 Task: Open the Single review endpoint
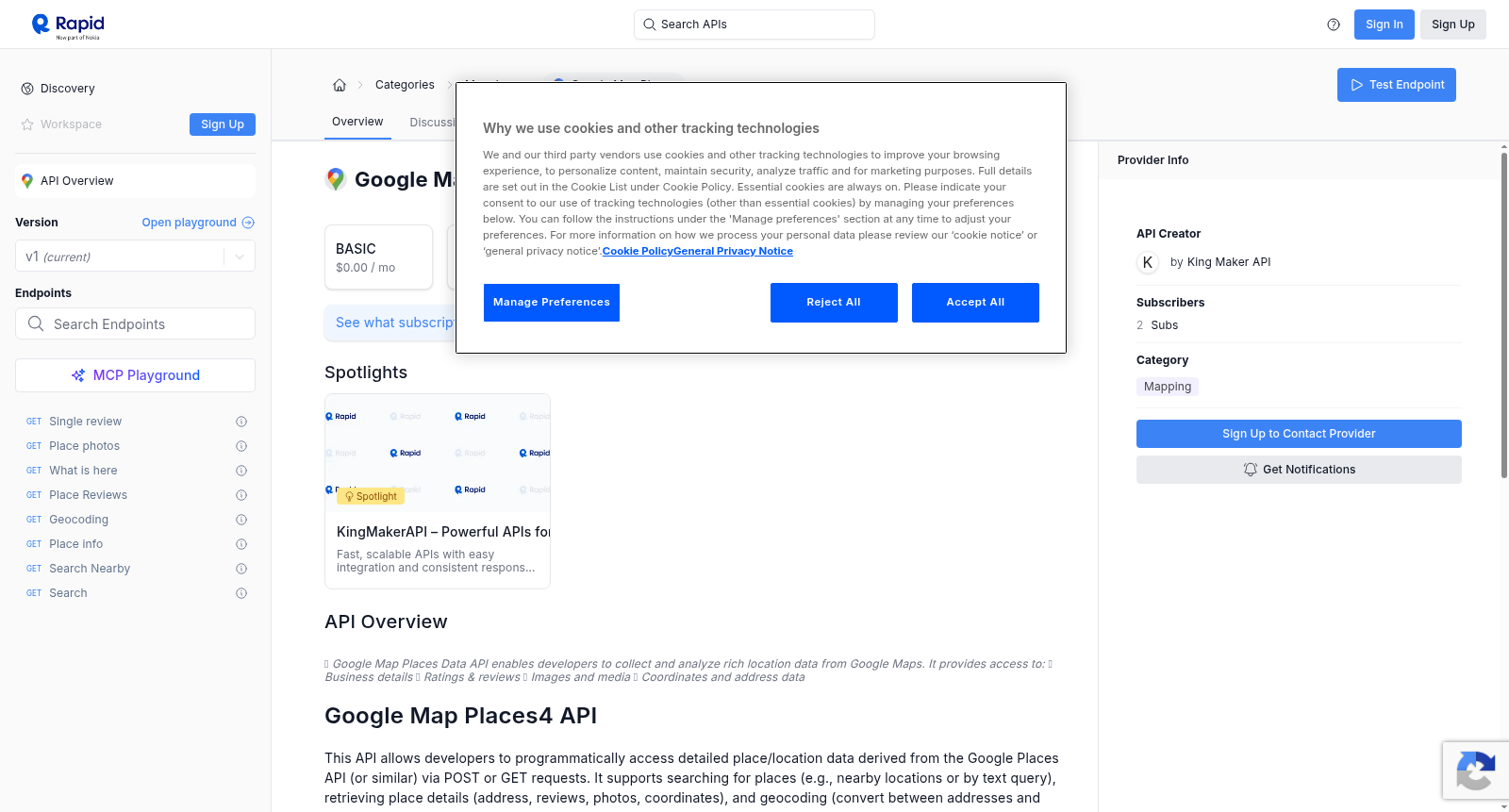[85, 422]
